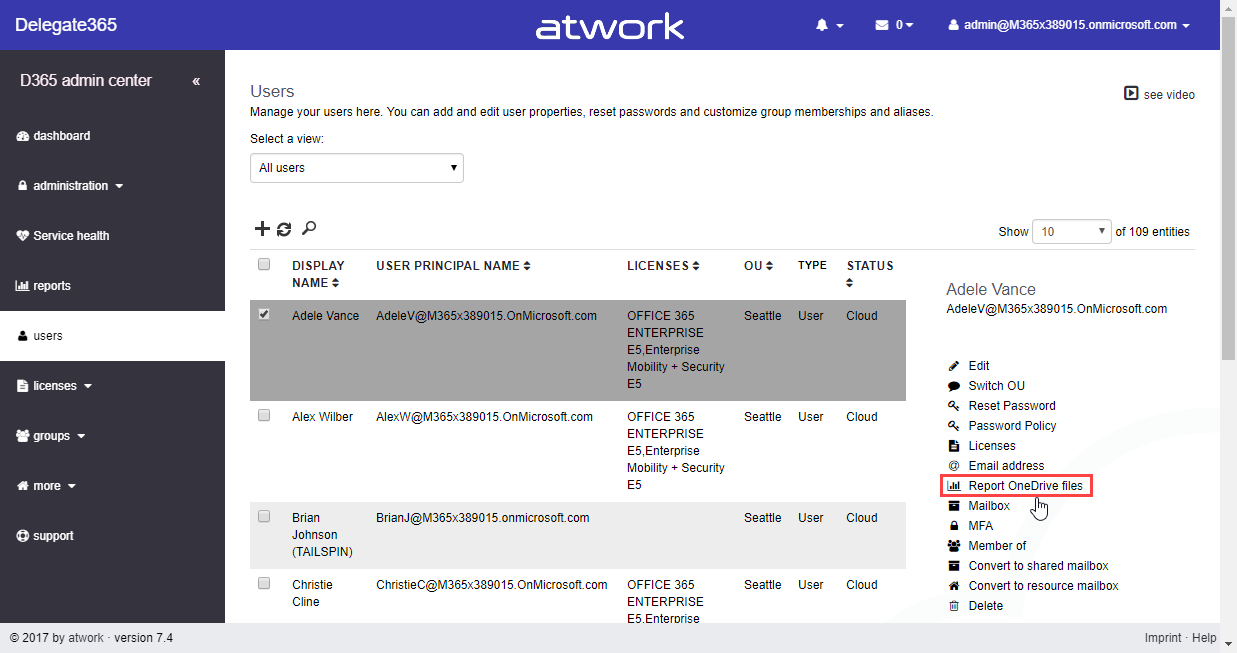
Task: Click the Email address @ icon
Action: [x=953, y=466]
